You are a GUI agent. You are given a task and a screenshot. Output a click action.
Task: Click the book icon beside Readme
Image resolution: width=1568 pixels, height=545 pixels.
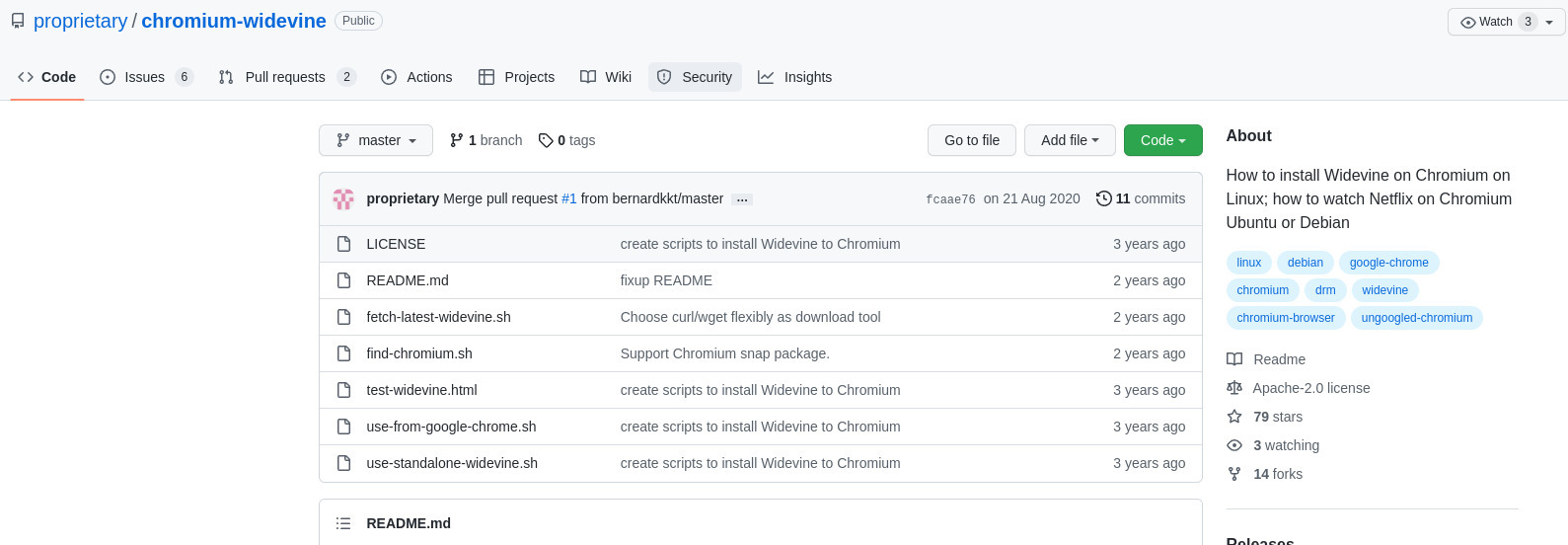[1234, 359]
